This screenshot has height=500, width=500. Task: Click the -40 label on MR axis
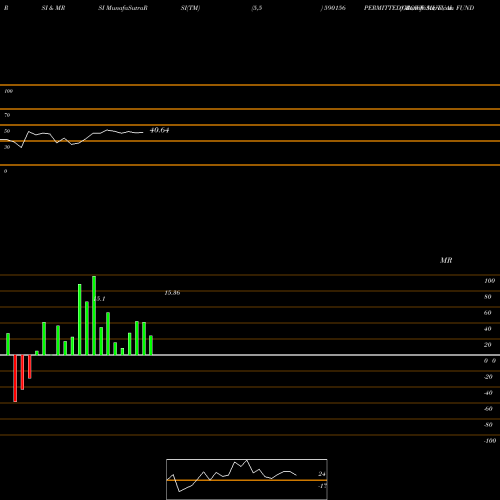click(488, 393)
